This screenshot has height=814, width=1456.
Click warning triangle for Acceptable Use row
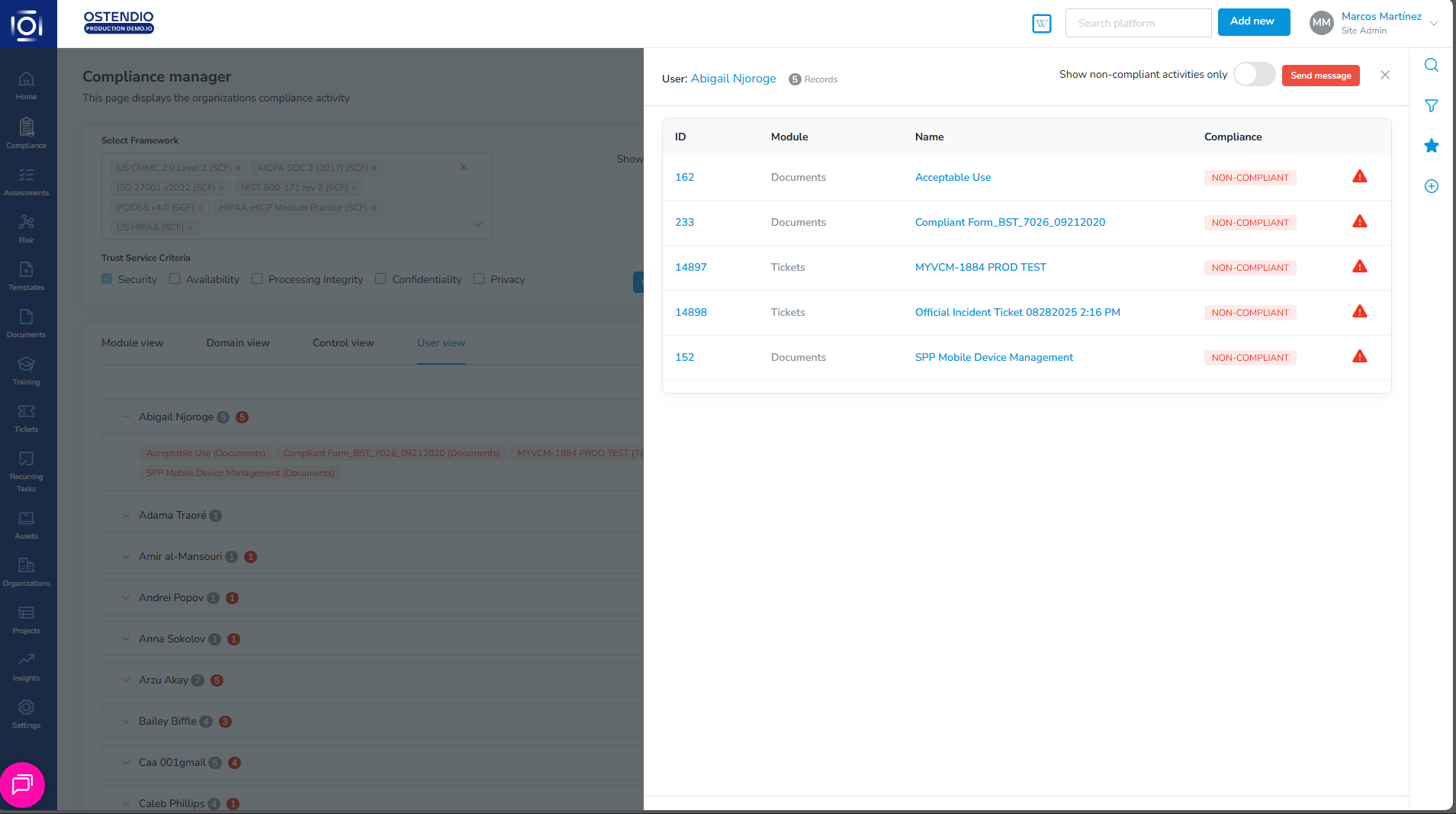[1359, 177]
